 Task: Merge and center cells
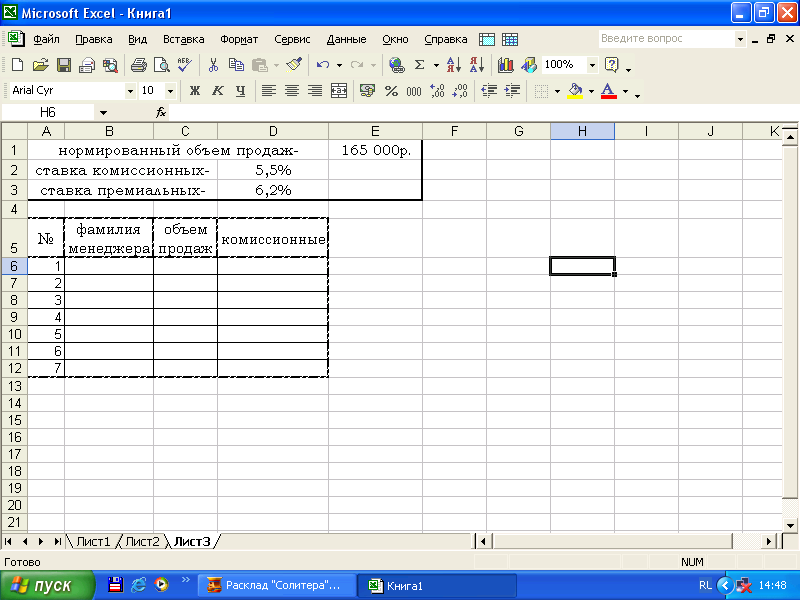click(339, 91)
